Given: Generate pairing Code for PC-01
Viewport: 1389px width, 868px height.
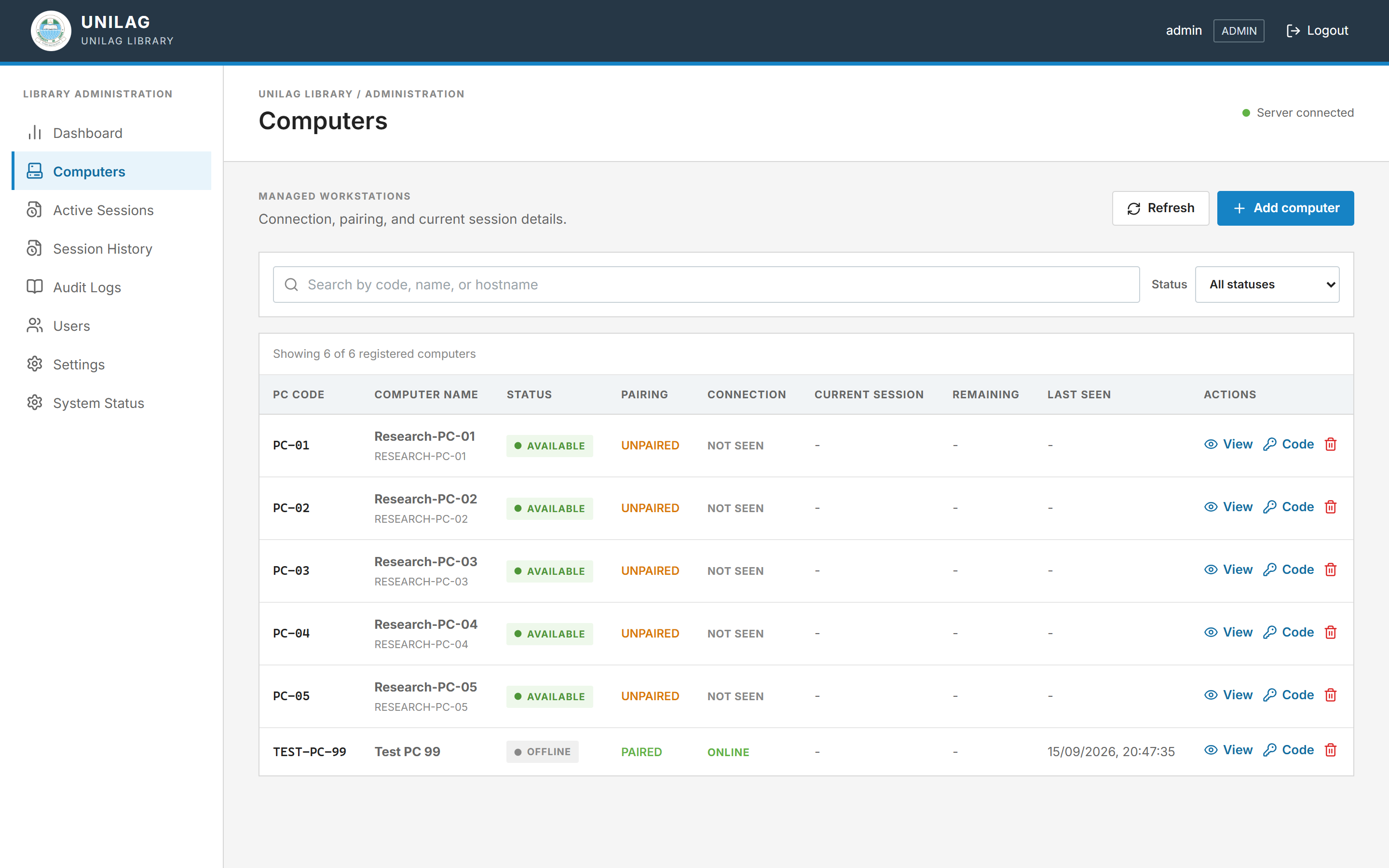Looking at the screenshot, I should point(1289,444).
